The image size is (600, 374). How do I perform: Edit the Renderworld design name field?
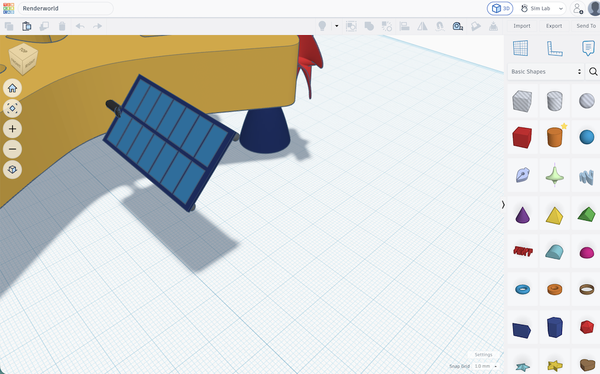coord(65,8)
